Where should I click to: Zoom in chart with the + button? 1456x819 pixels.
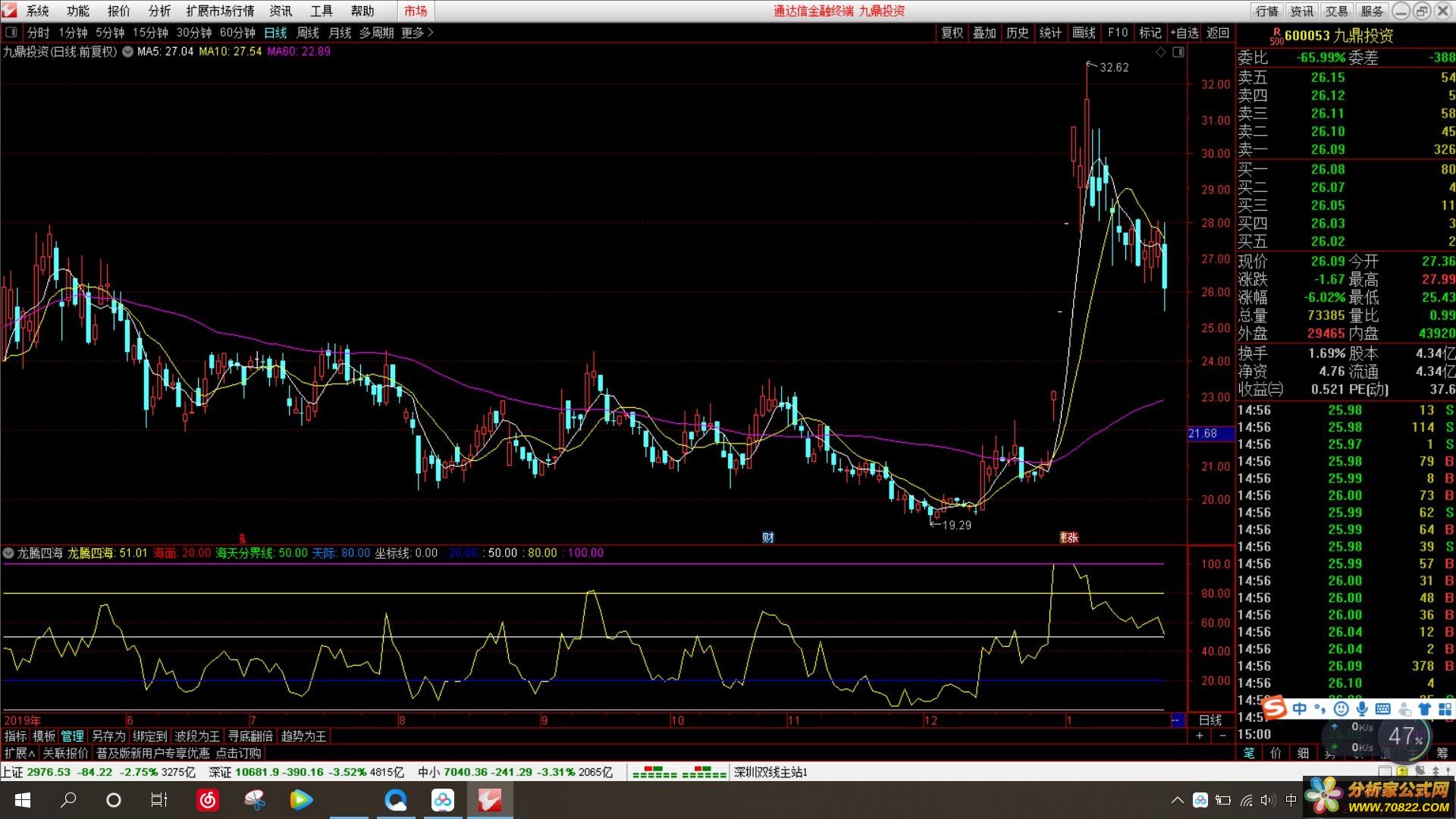click(1200, 736)
